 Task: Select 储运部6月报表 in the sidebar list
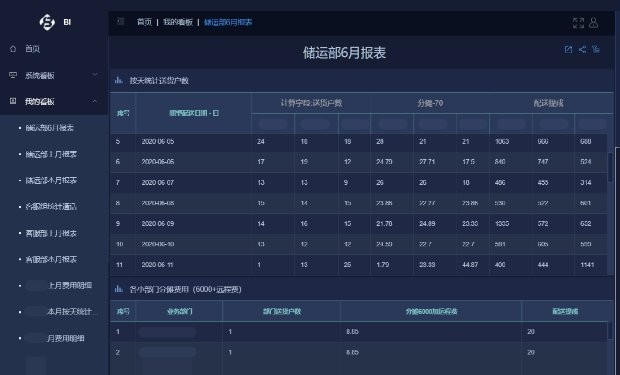click(49, 128)
